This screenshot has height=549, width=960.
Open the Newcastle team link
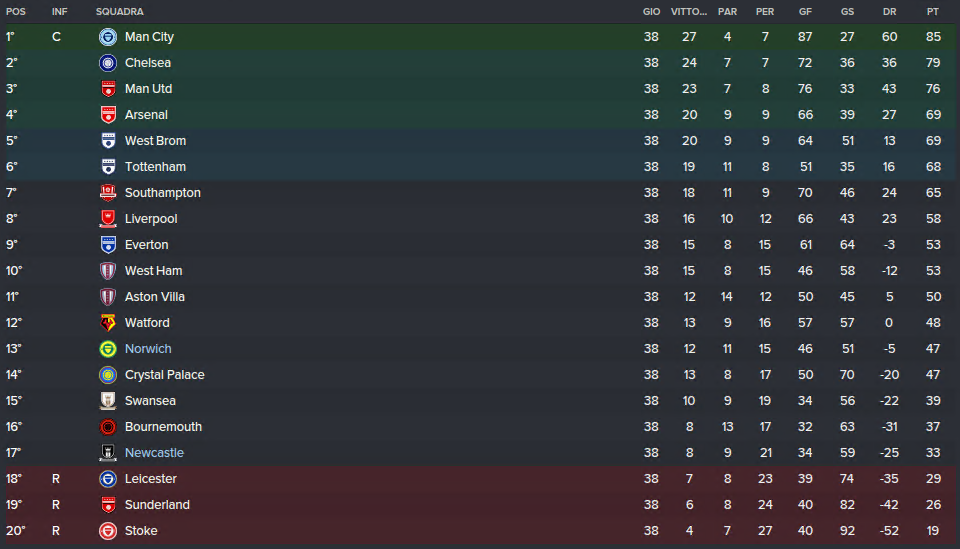(x=154, y=453)
